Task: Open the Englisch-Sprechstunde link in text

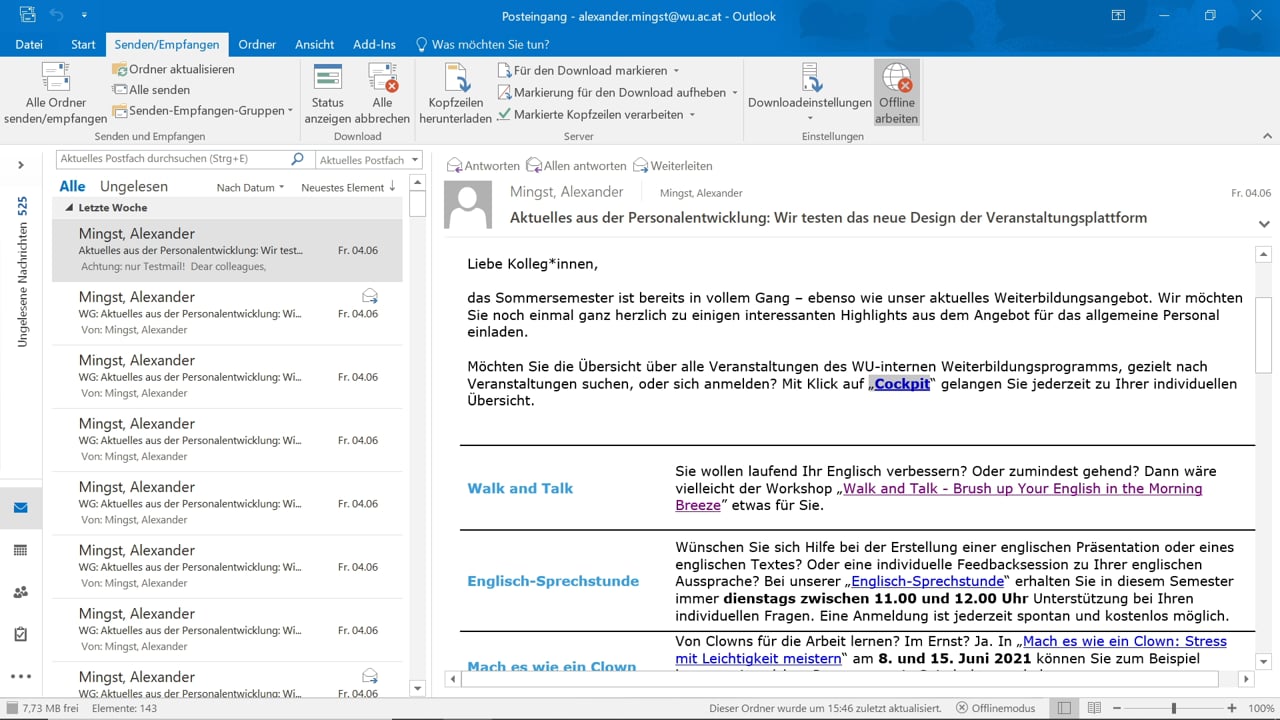Action: (928, 581)
